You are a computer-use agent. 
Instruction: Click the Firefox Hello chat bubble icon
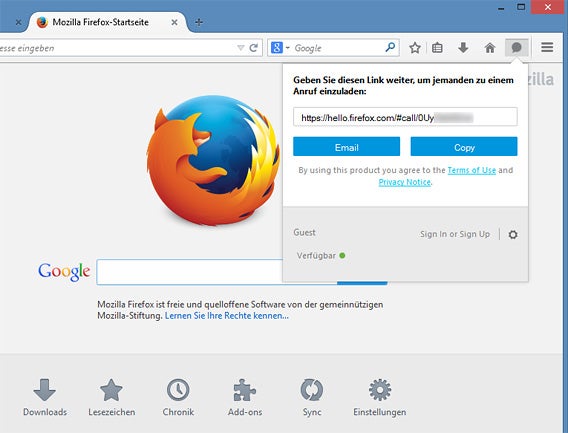tap(517, 47)
